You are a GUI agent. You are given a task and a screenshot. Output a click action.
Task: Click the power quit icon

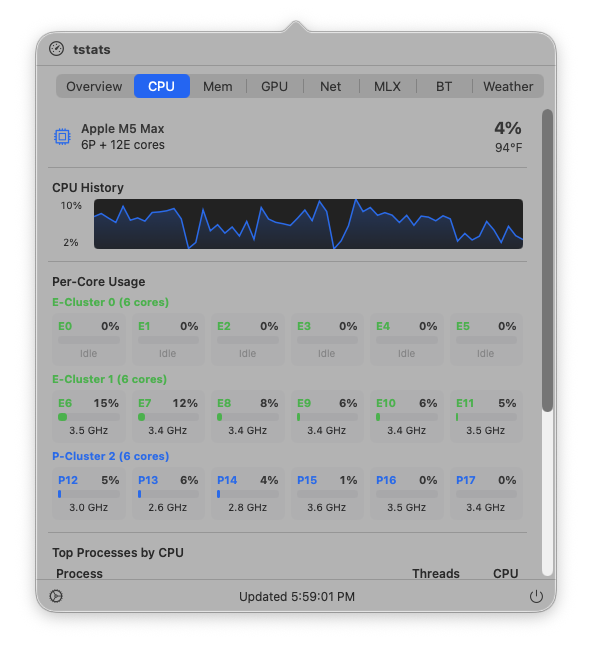pyautogui.click(x=536, y=596)
